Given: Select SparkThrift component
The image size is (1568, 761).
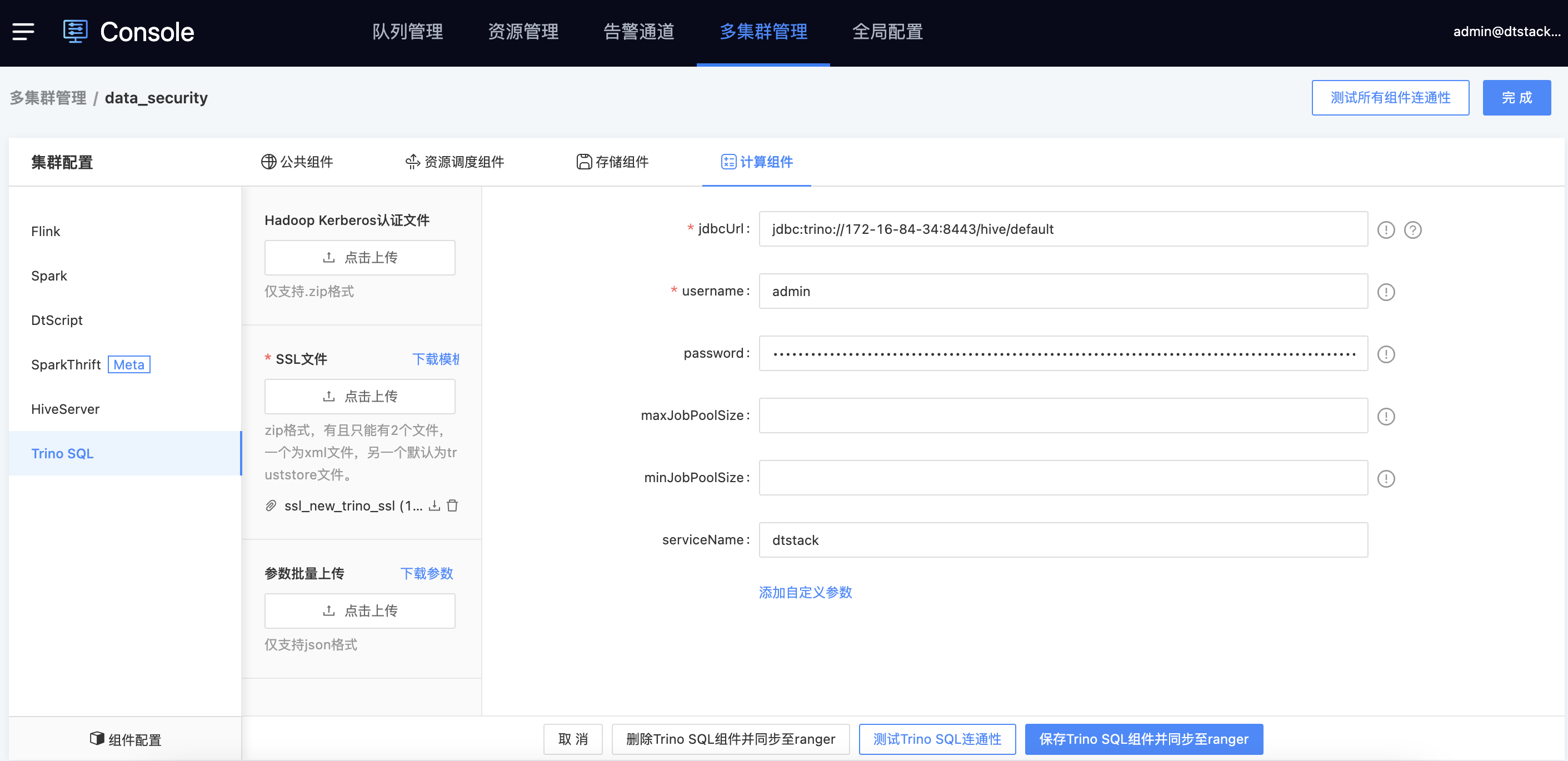Looking at the screenshot, I should (x=125, y=364).
